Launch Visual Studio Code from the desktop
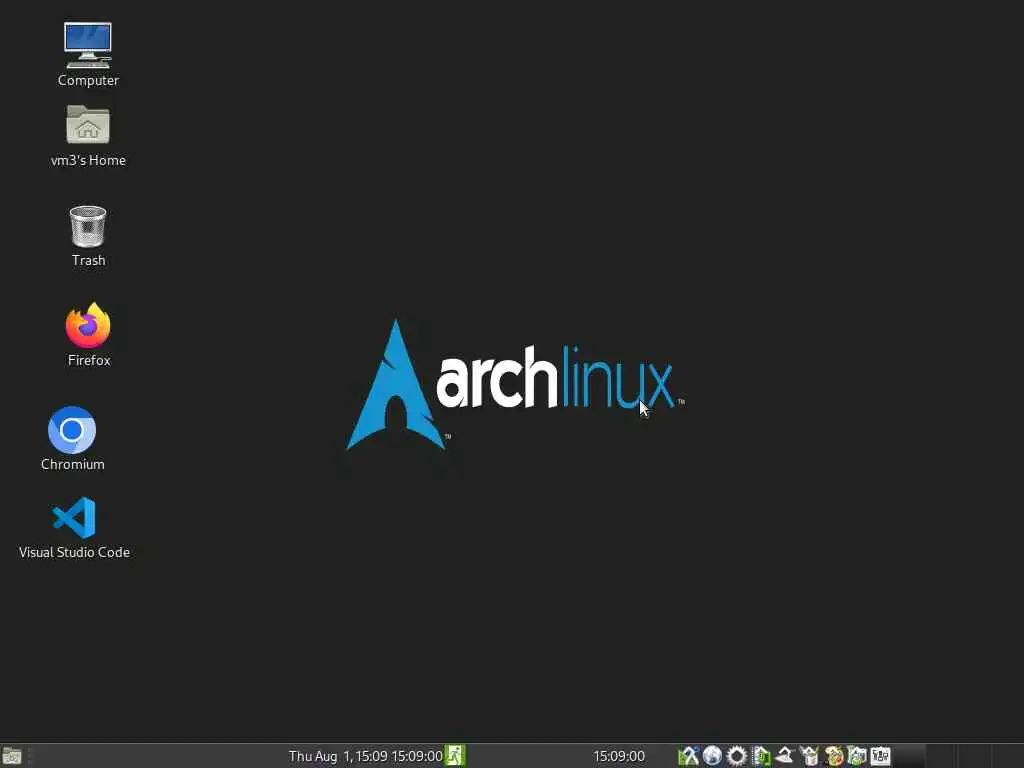The height and width of the screenshot is (768, 1024). (x=74, y=518)
